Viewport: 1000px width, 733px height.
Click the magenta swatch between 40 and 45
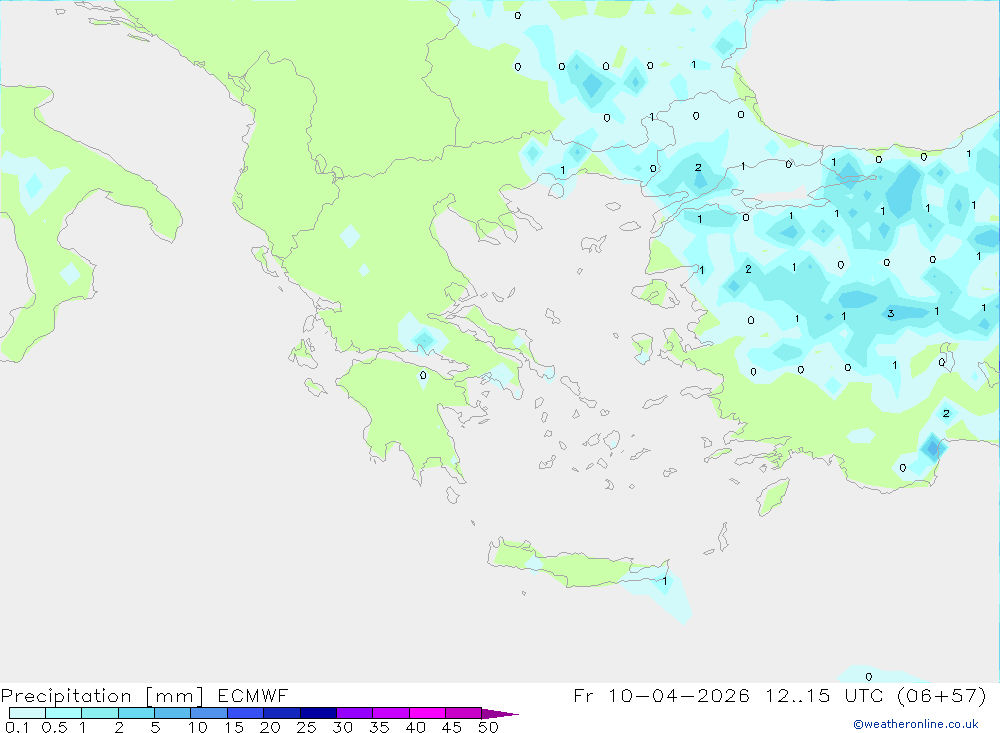[427, 713]
